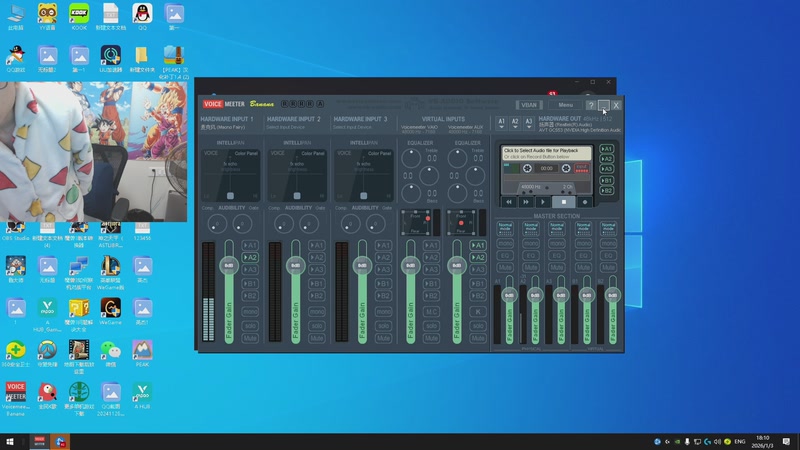This screenshot has height=450, width=800.
Task: Enable EQ on A2 master bus
Action: pos(531,255)
